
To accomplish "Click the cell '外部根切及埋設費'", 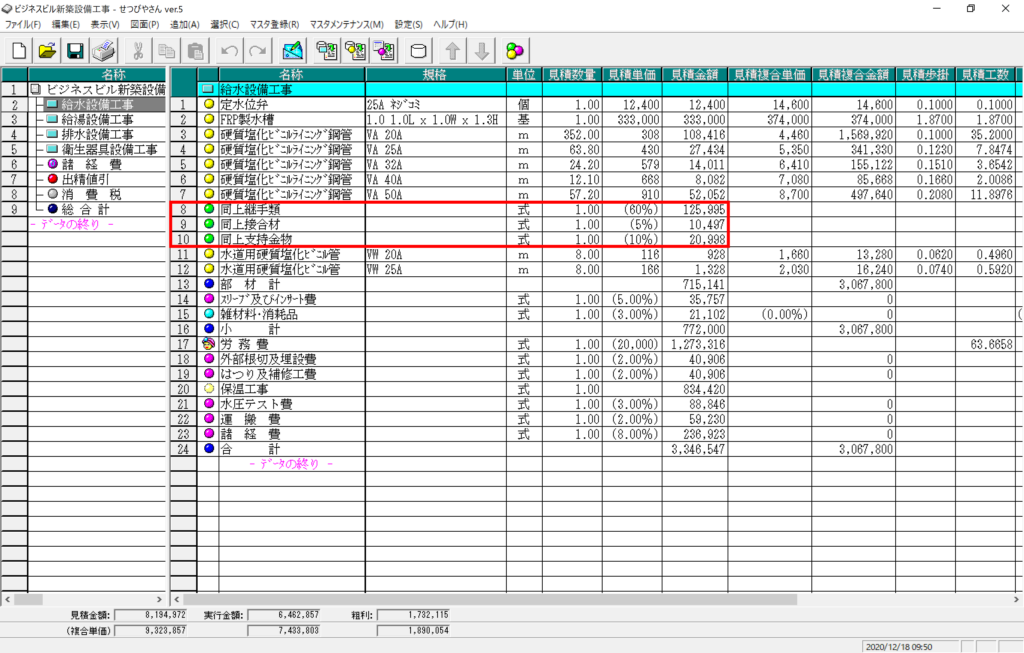I will coord(292,359).
